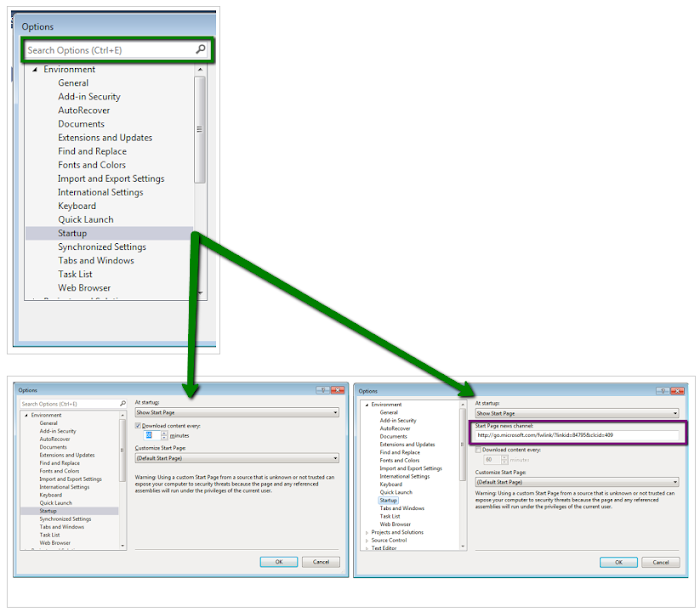The width and height of the screenshot is (700, 612).
Task: Select Find and Replace in large top window
Action: 92,151
